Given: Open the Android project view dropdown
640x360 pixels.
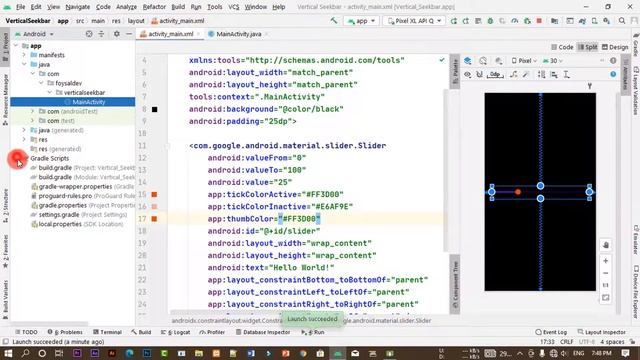Looking at the screenshot, I should [x=34, y=34].
